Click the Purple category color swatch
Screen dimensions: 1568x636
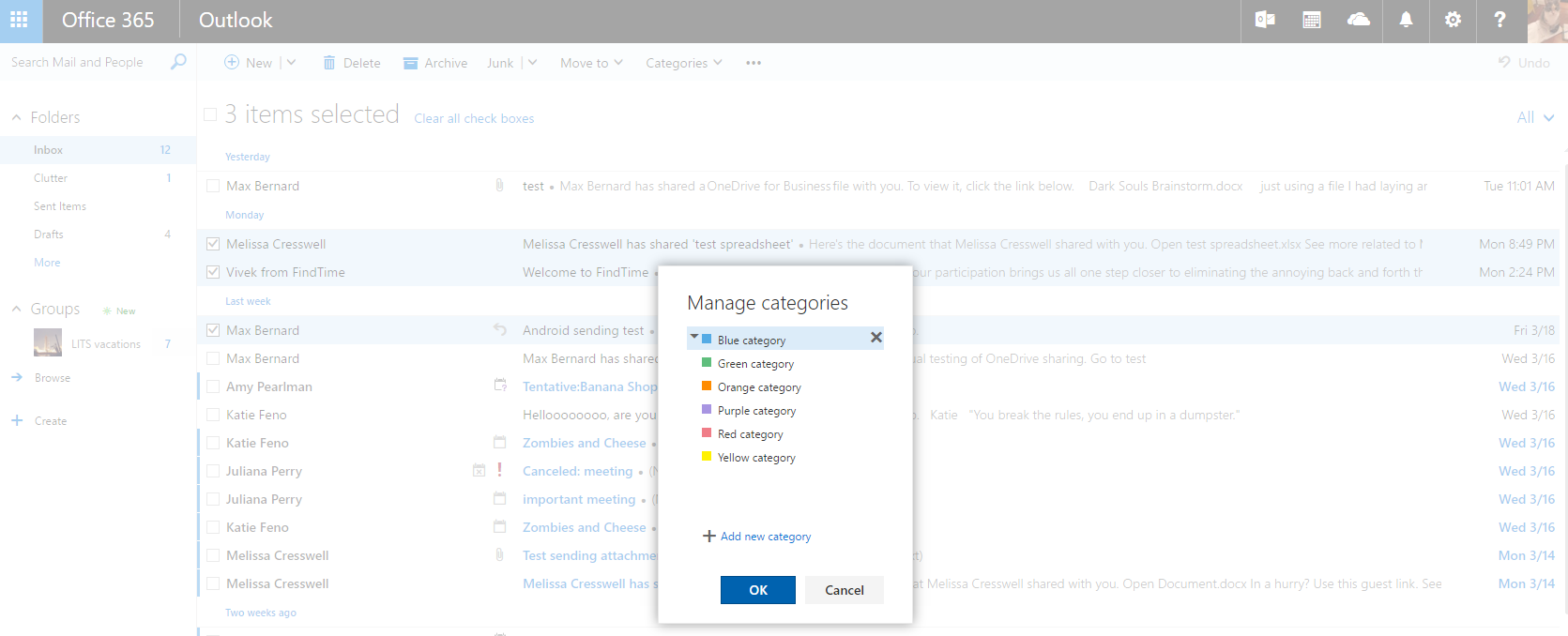point(707,409)
